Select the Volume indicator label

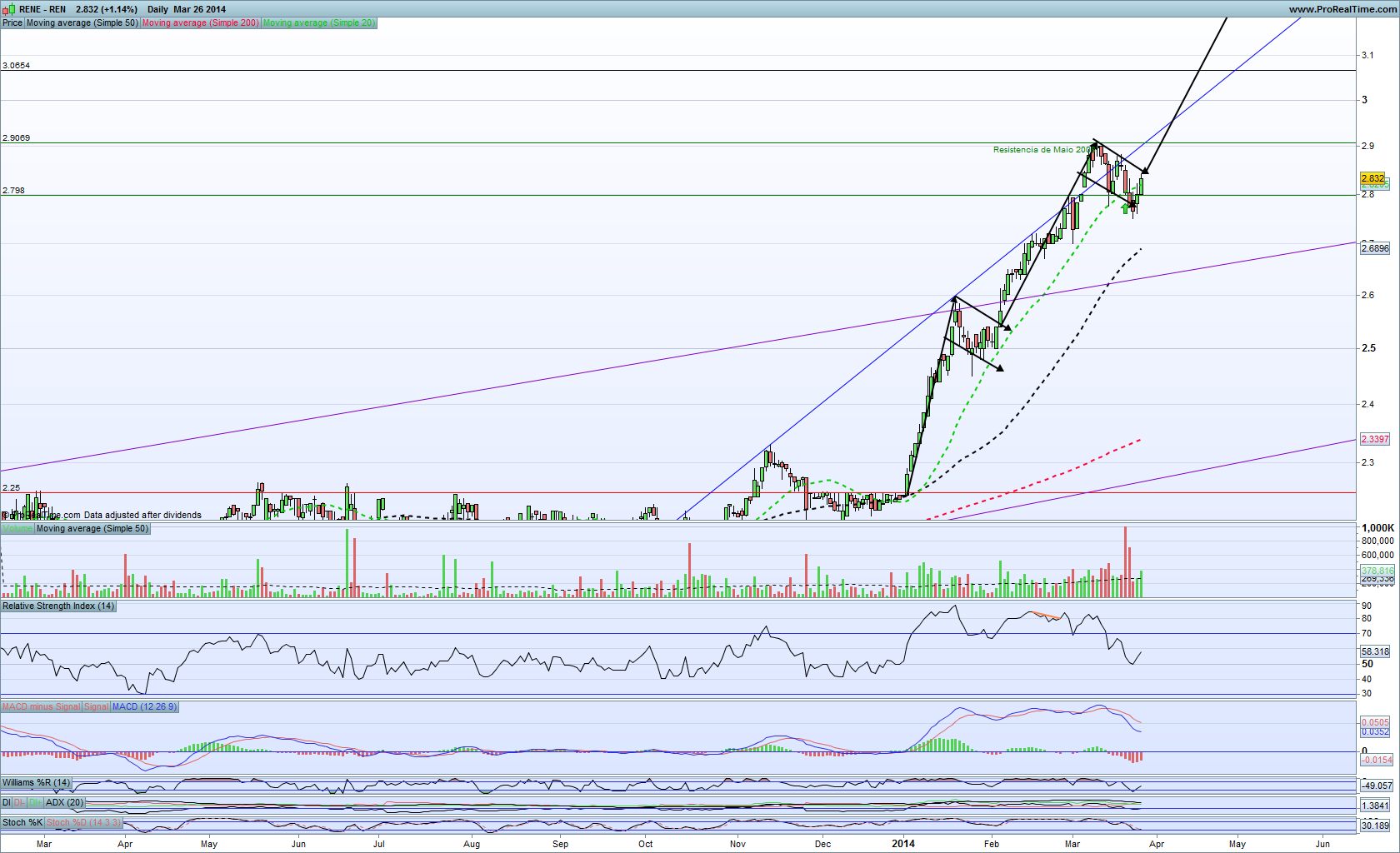17,529
